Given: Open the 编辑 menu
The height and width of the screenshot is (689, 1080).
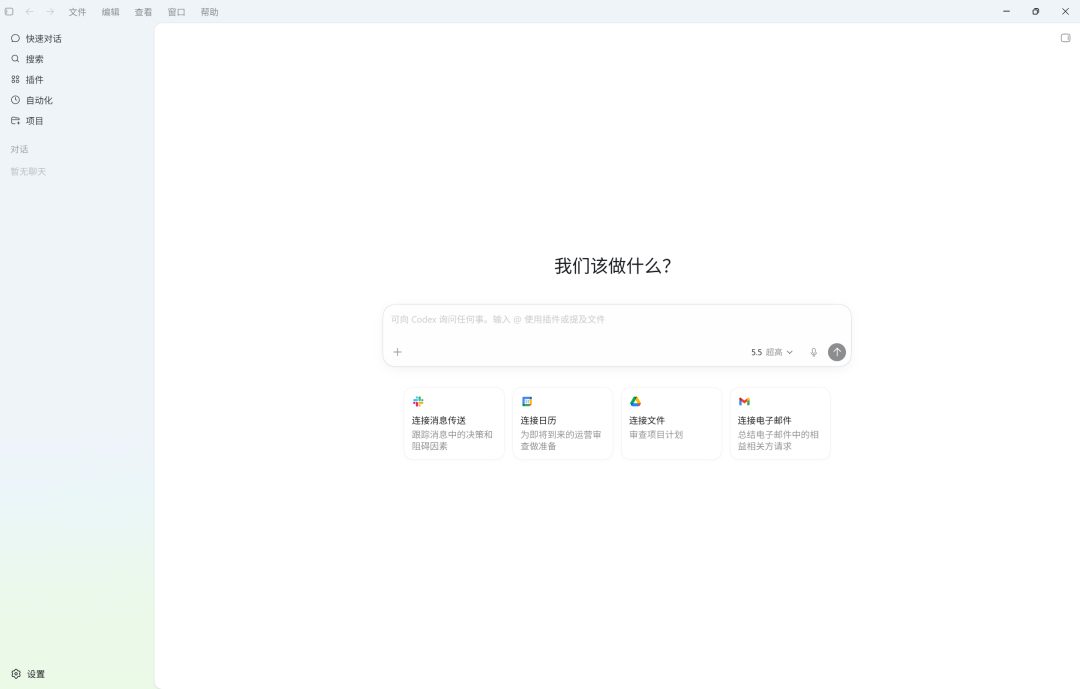Looking at the screenshot, I should 110,12.
